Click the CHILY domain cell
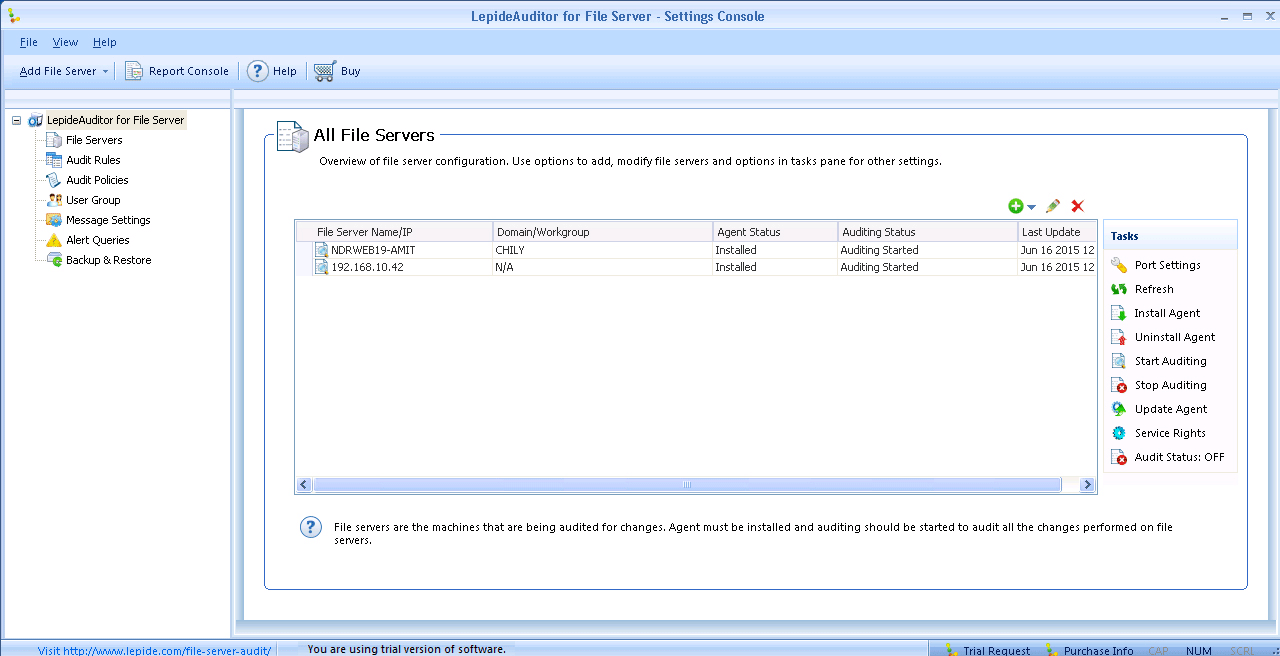This screenshot has height=656, width=1280. coord(510,250)
